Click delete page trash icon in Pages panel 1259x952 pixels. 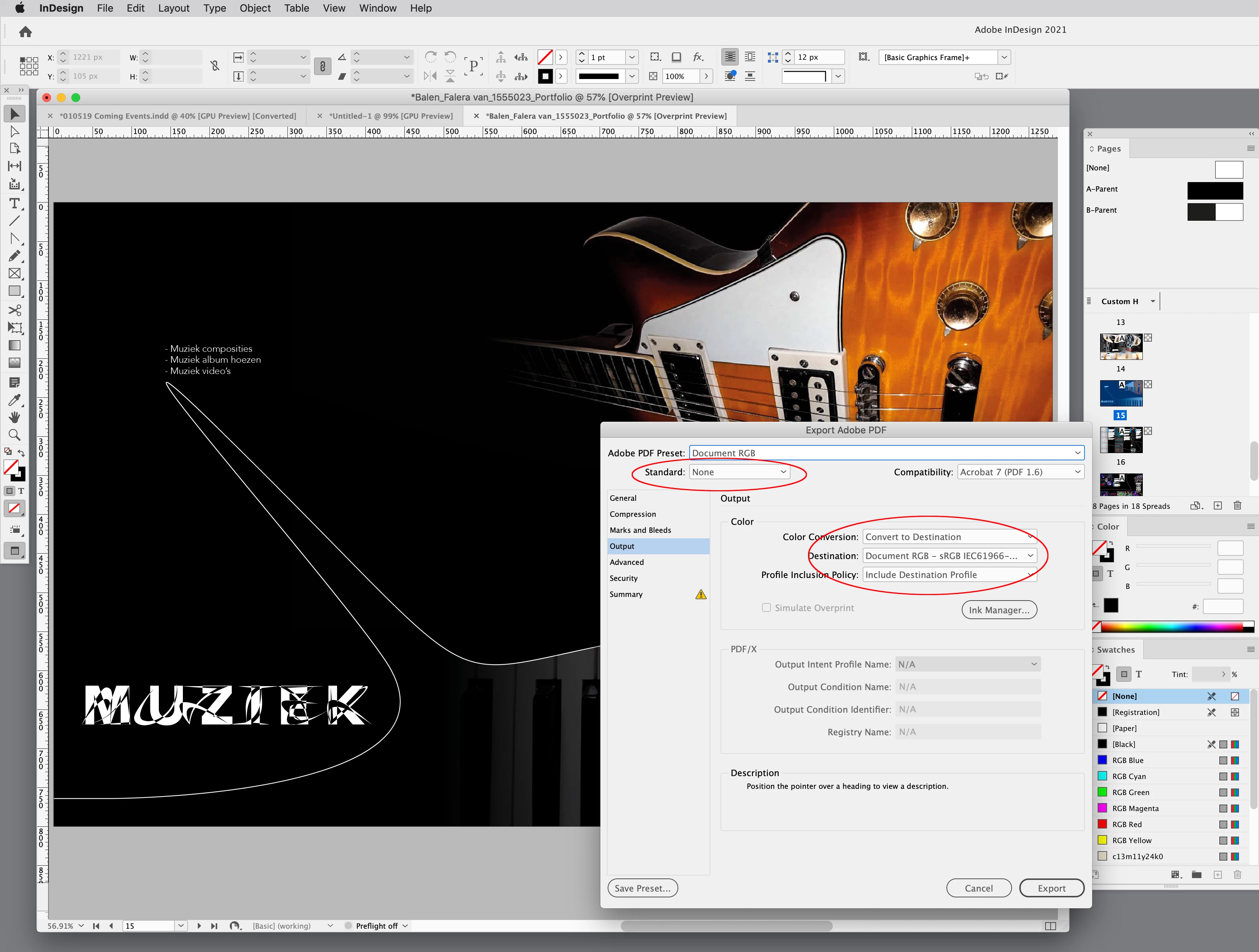click(x=1238, y=505)
